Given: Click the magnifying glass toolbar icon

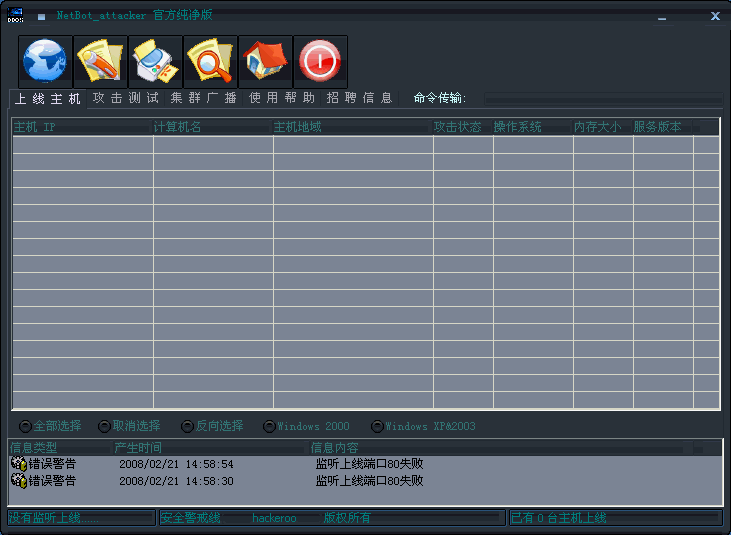Looking at the screenshot, I should [210, 62].
